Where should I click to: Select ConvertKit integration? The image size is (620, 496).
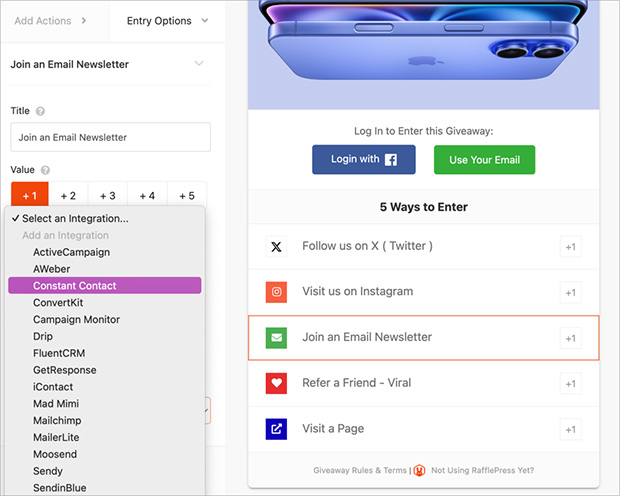105,303
